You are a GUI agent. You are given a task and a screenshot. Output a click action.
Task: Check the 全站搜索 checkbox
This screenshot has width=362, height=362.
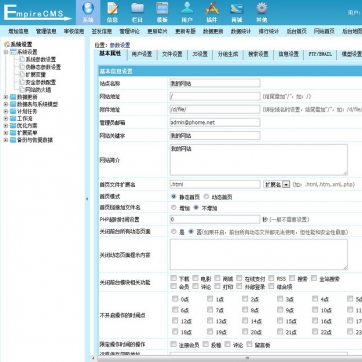tap(314, 278)
